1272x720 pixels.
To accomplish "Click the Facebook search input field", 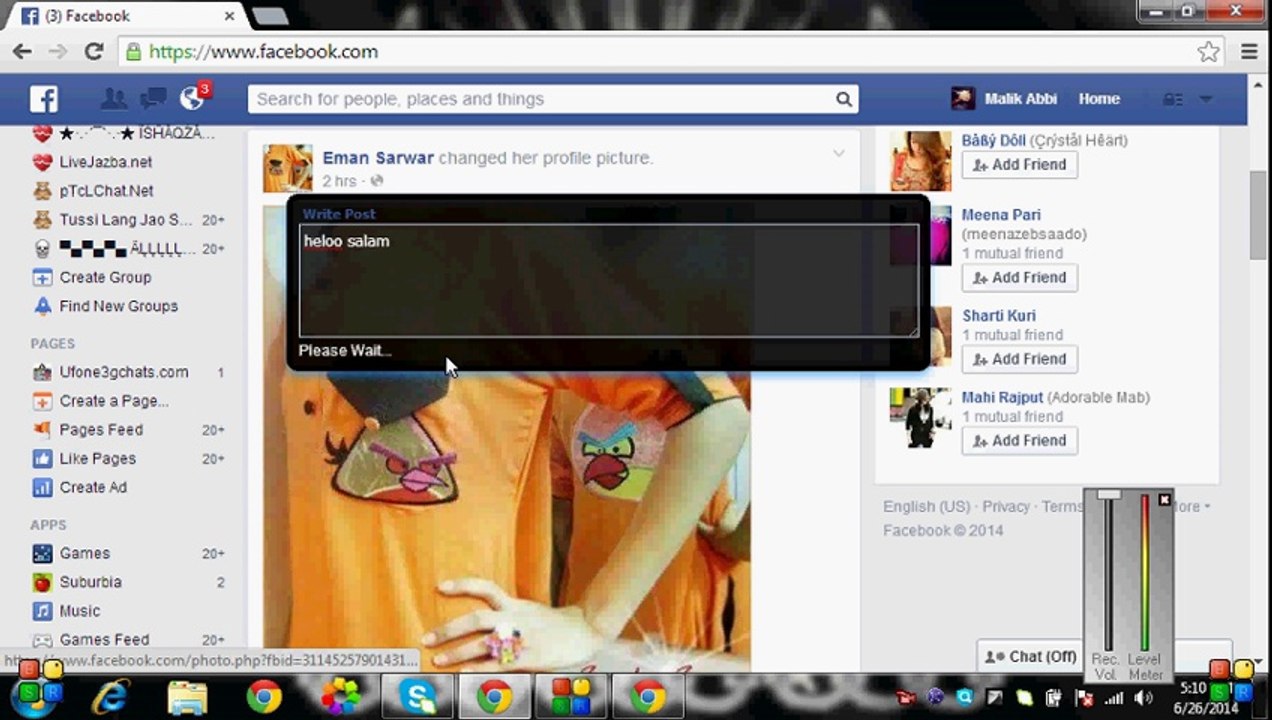I will click(x=540, y=99).
